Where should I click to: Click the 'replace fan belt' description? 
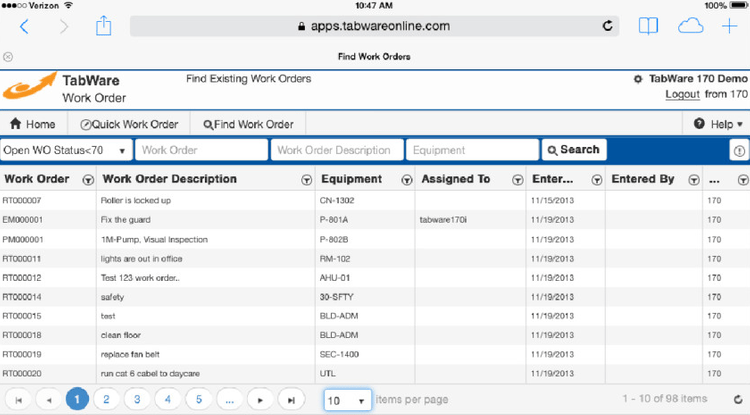click(130, 354)
